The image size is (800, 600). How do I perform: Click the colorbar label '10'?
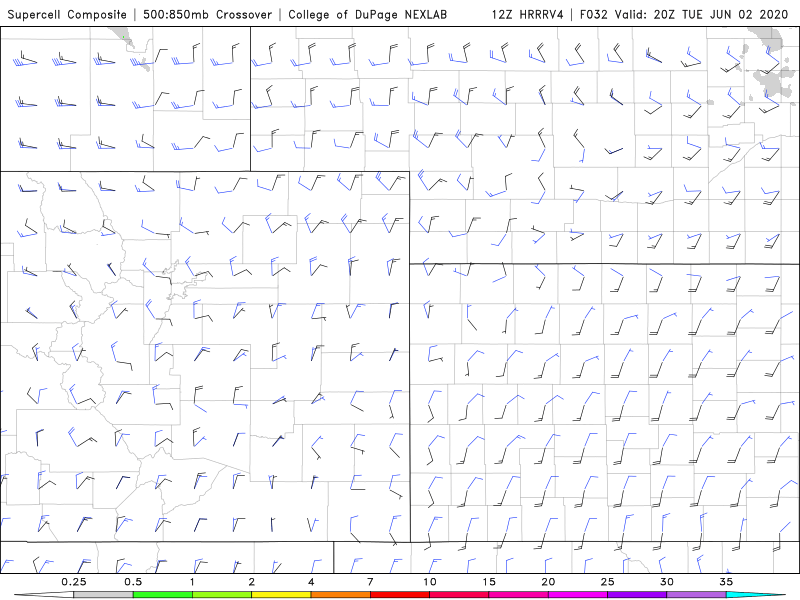click(430, 582)
